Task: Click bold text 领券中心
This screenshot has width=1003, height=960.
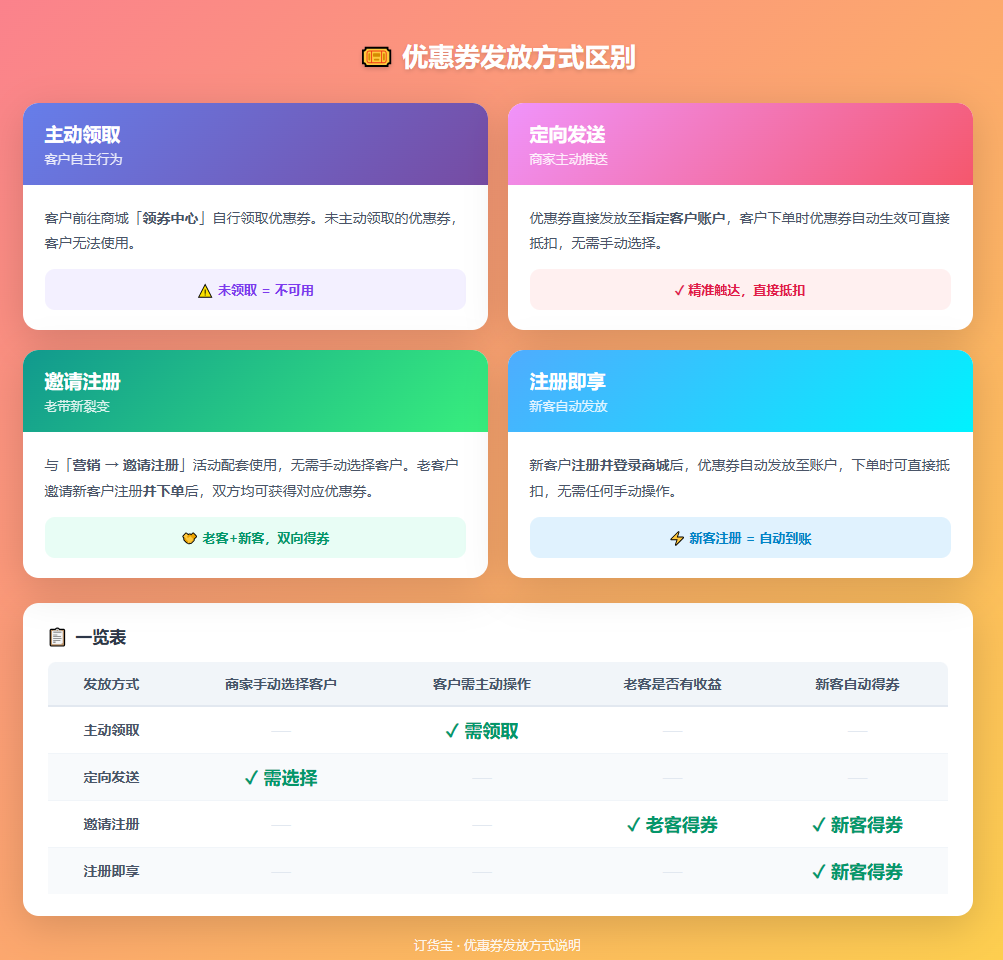Action: tap(170, 219)
